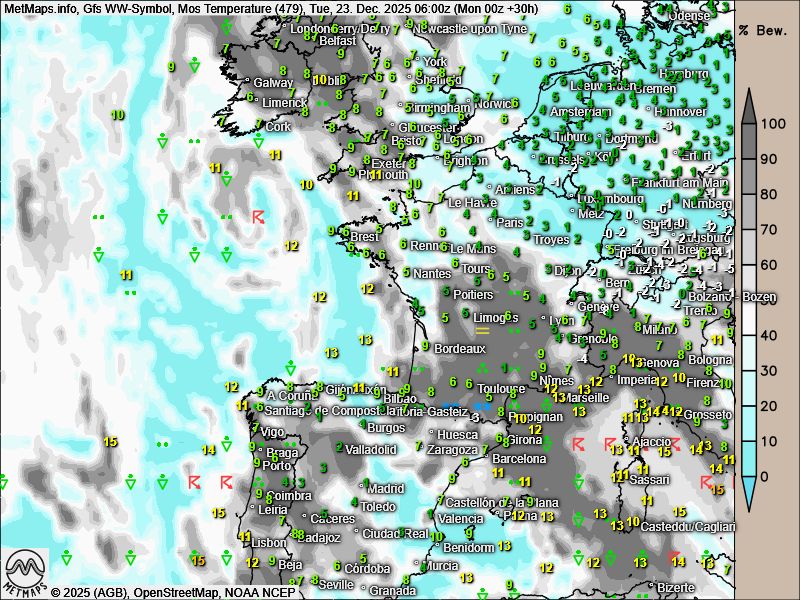Image resolution: width=800 pixels, height=600 pixels.
Task: Click the Madrid city dot marker
Action: click(x=361, y=489)
